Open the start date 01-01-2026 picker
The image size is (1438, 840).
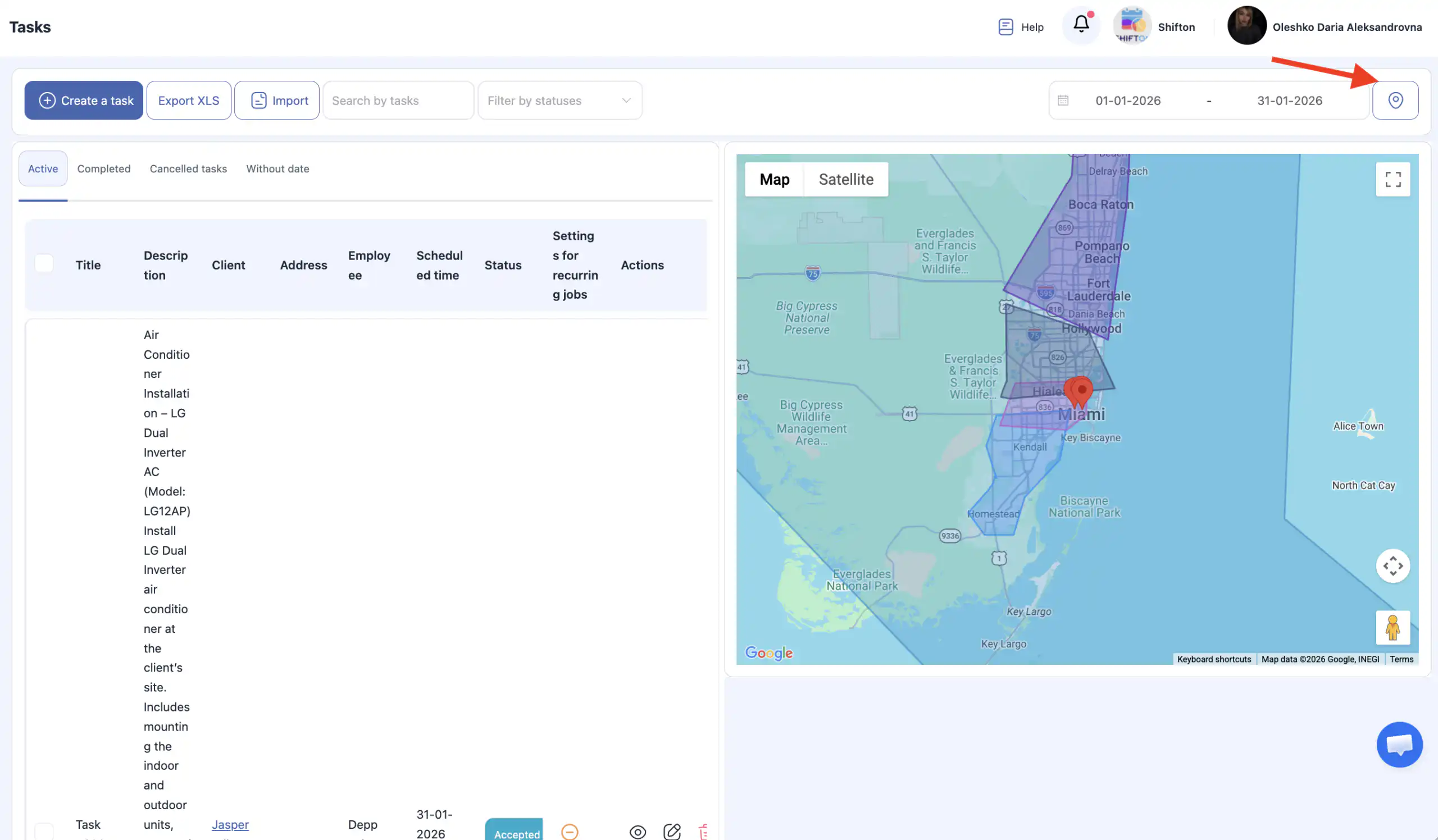pos(1127,101)
